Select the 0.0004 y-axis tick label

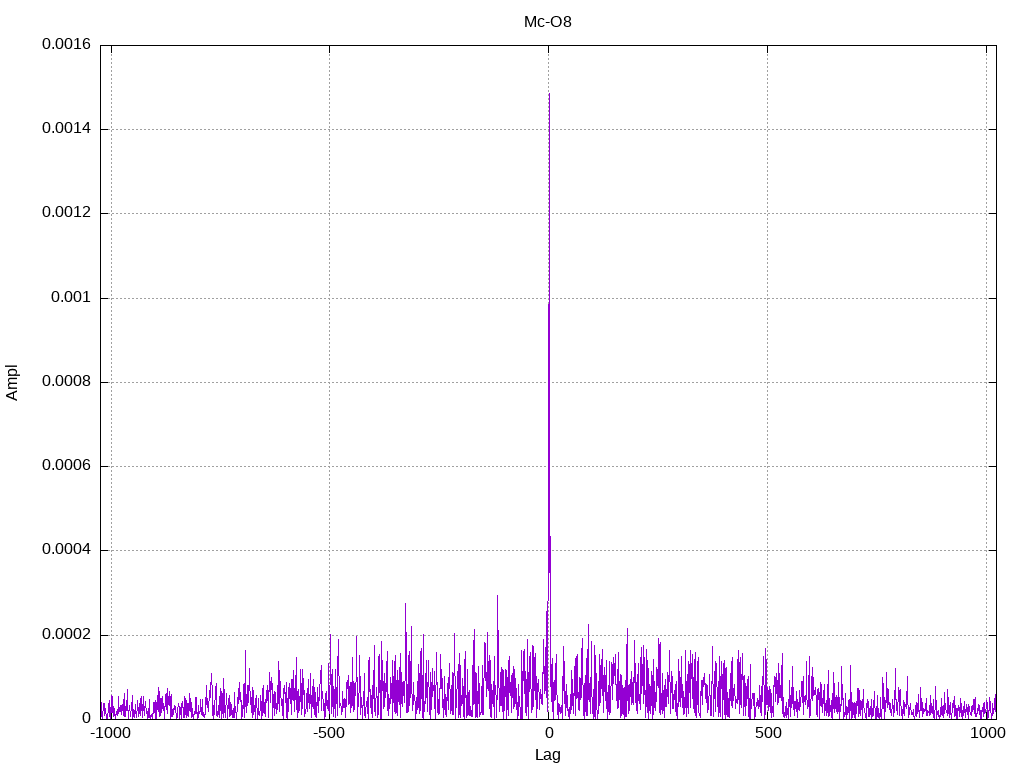tap(66, 550)
